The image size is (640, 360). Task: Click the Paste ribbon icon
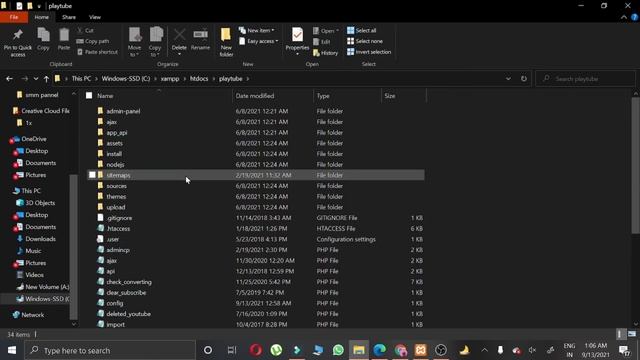point(64,40)
